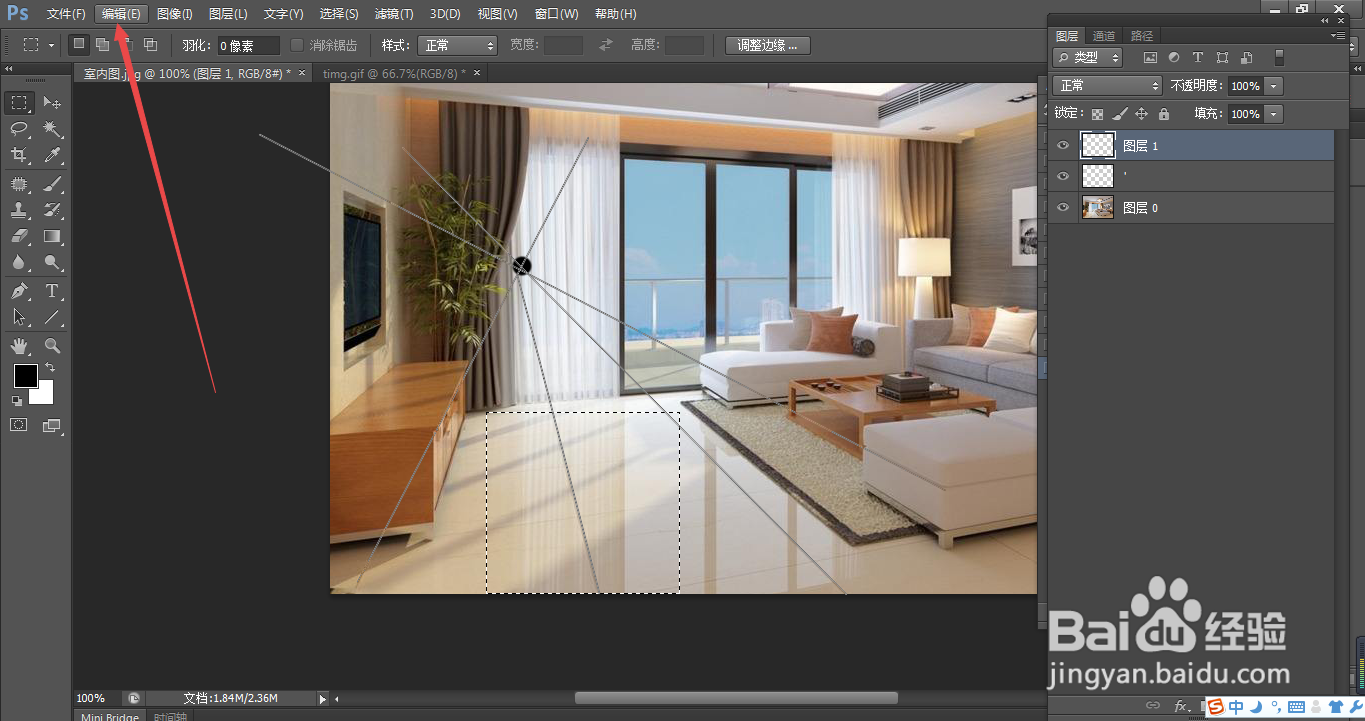Open the 不透明度 opacity slider arrow
1365x721 pixels.
(x=1274, y=86)
